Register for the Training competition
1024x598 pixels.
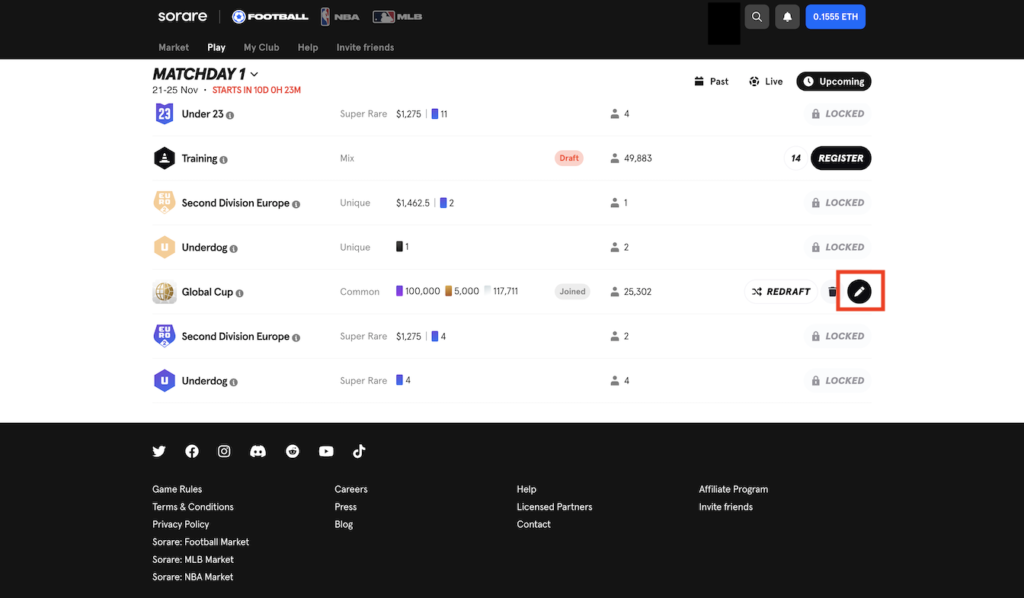click(x=840, y=158)
